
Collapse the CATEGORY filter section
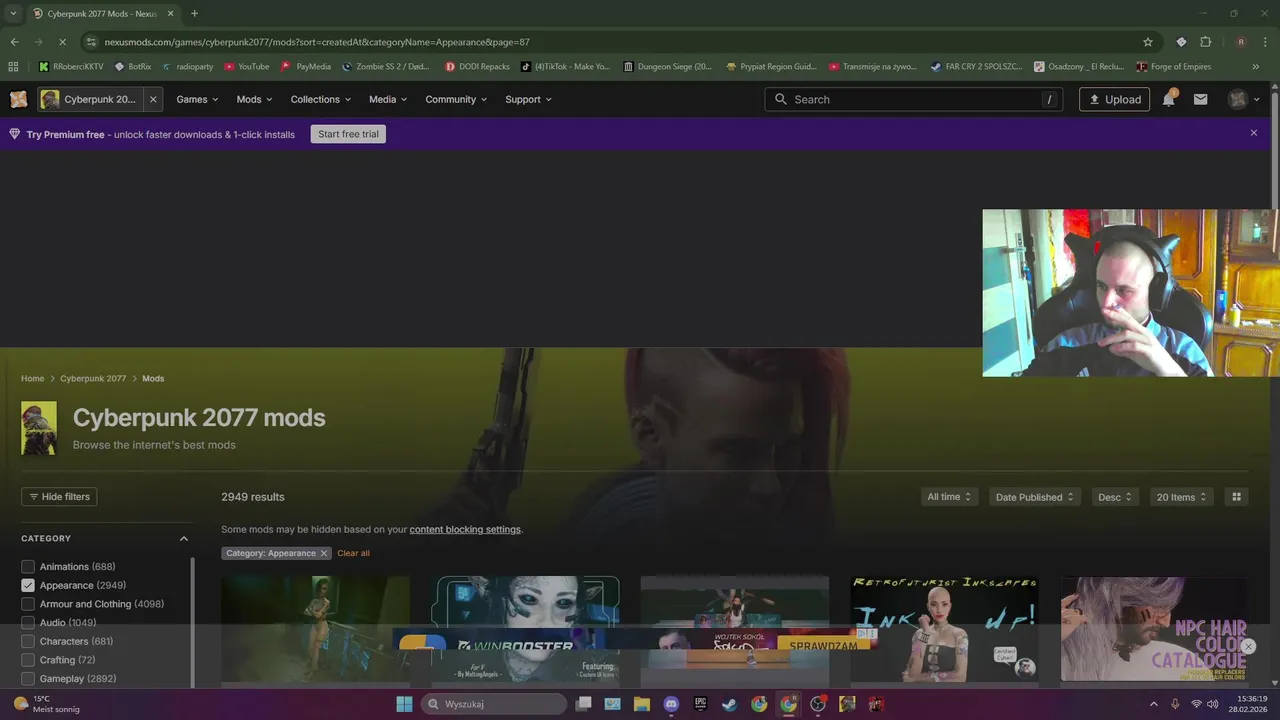(x=183, y=538)
